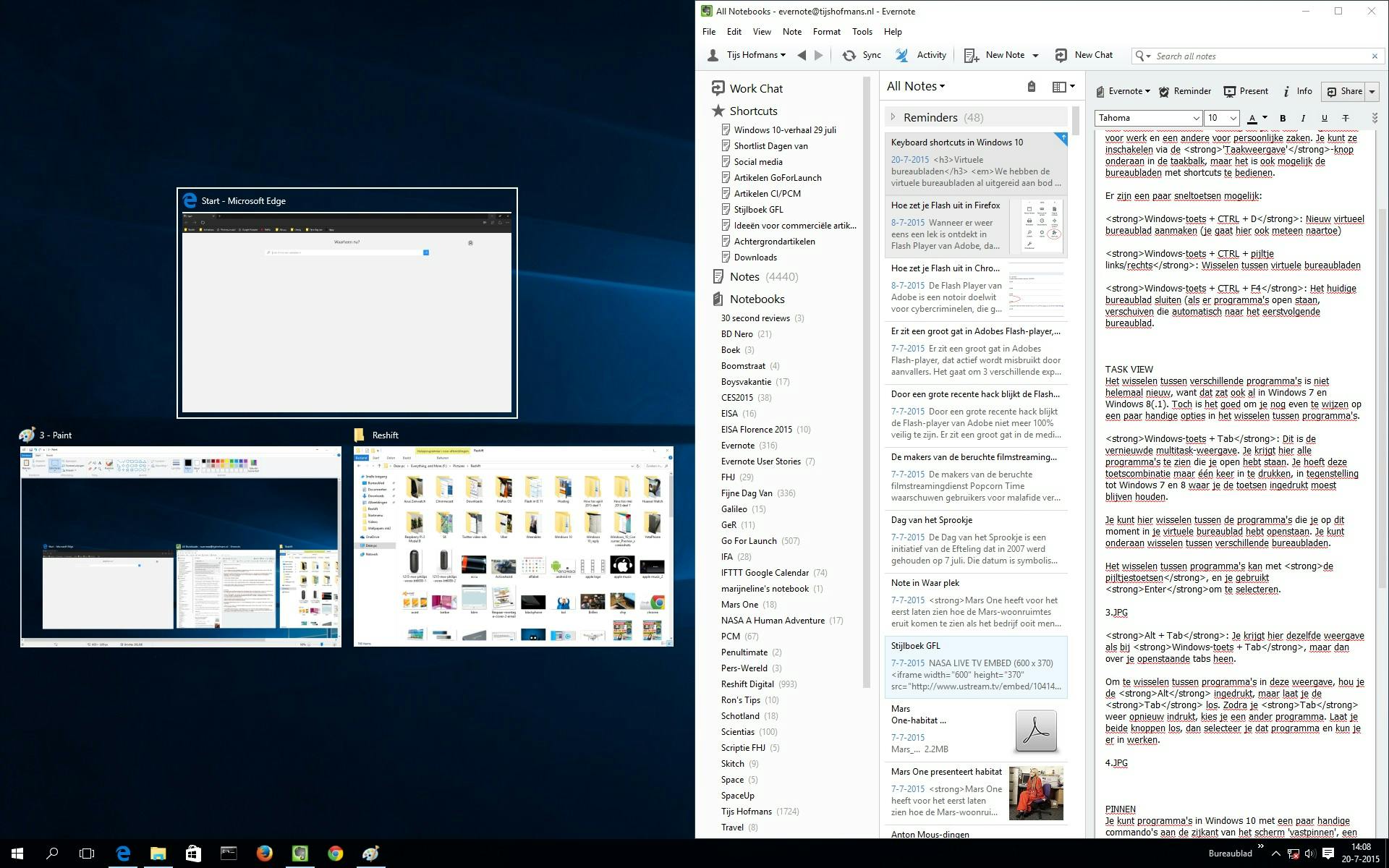
Task: Toggle underline formatting
Action: (1324, 118)
